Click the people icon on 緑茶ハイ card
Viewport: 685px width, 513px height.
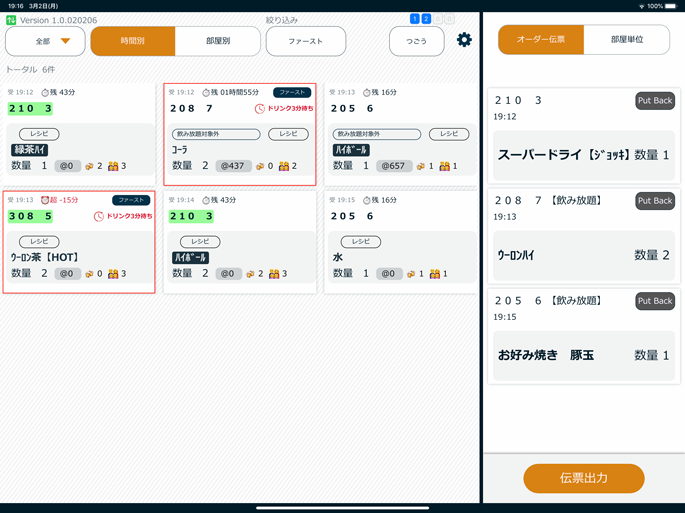pos(113,166)
